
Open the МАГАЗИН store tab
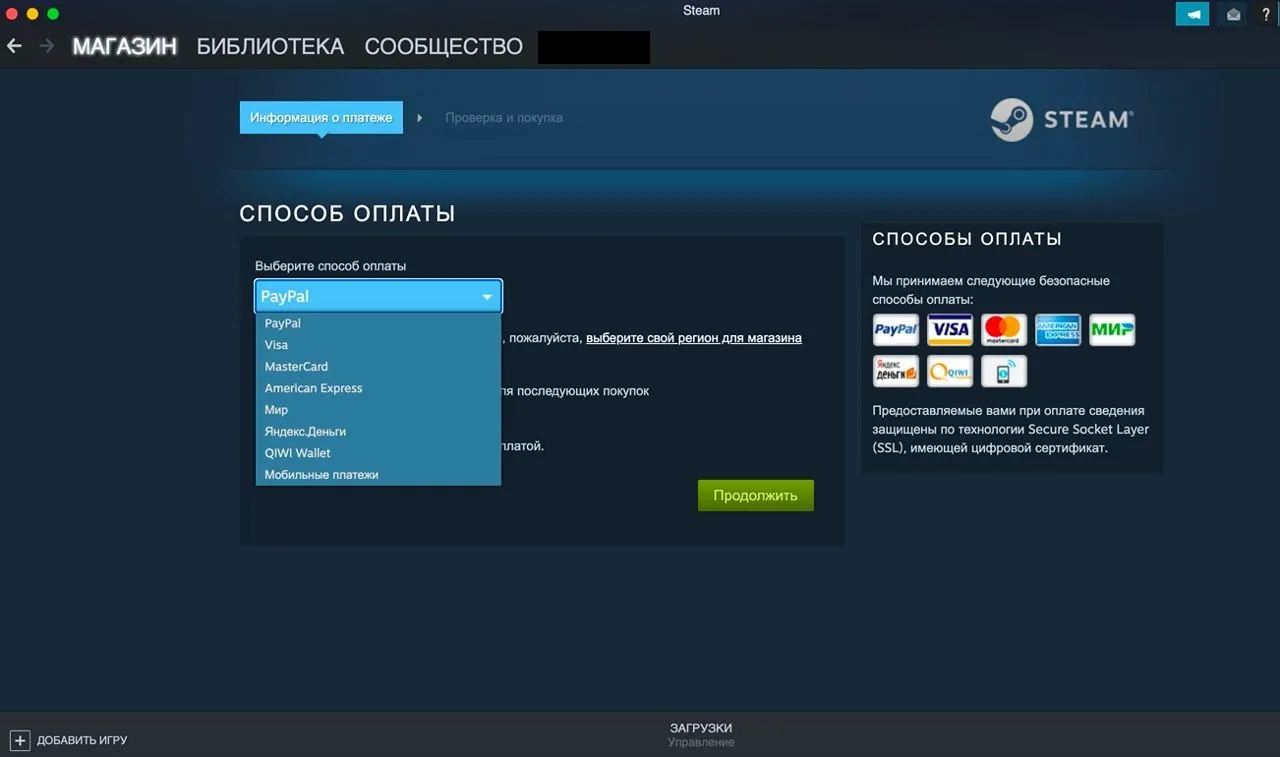point(124,46)
